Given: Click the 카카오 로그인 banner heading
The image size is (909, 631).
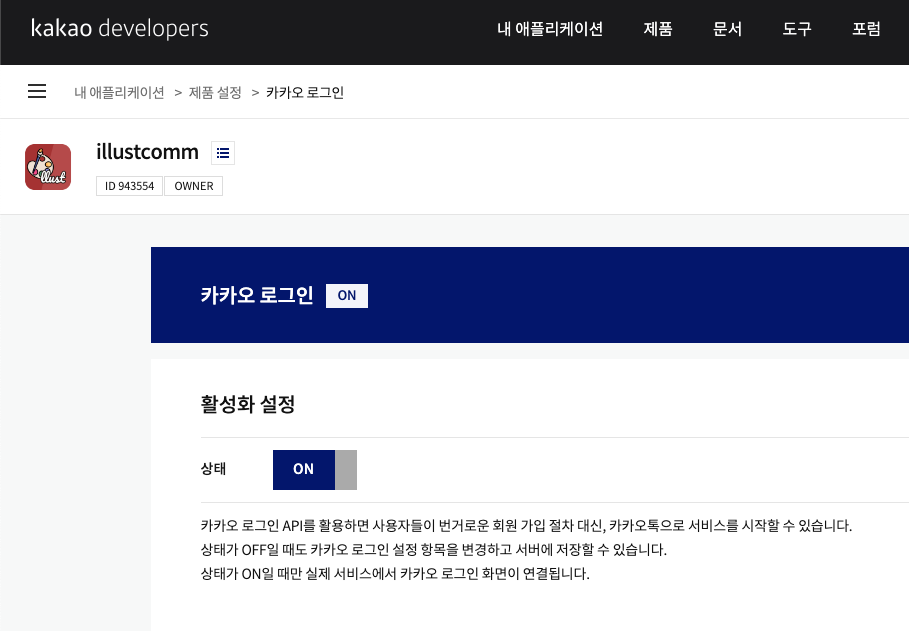Looking at the screenshot, I should pos(257,295).
